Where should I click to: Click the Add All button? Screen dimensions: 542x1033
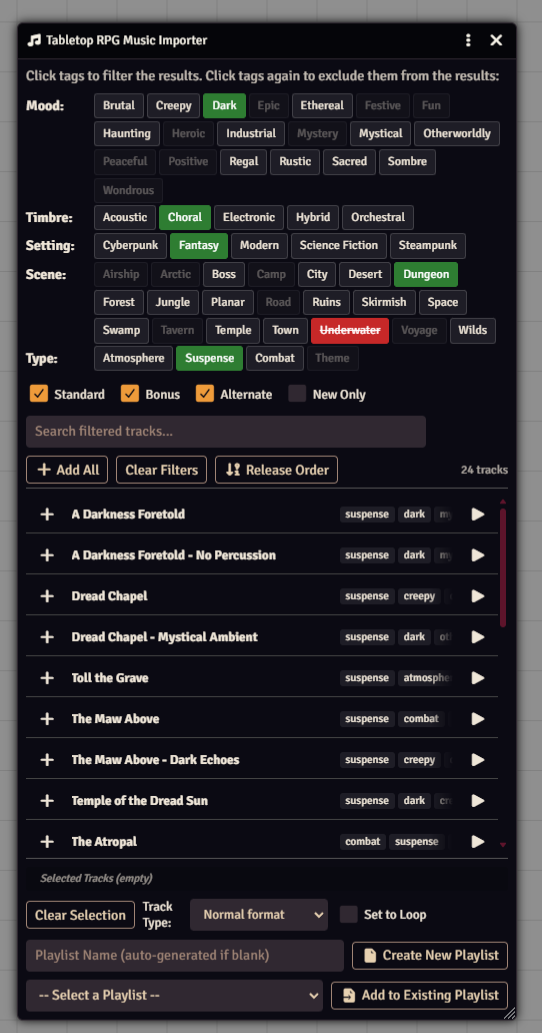[x=67, y=470]
